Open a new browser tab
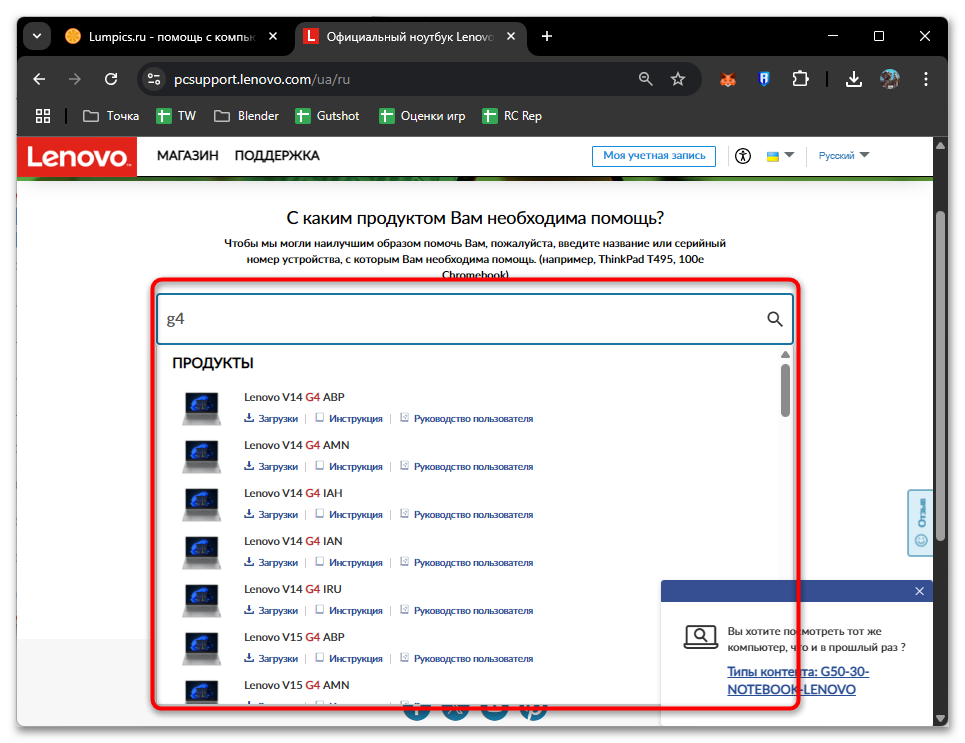 [547, 36]
